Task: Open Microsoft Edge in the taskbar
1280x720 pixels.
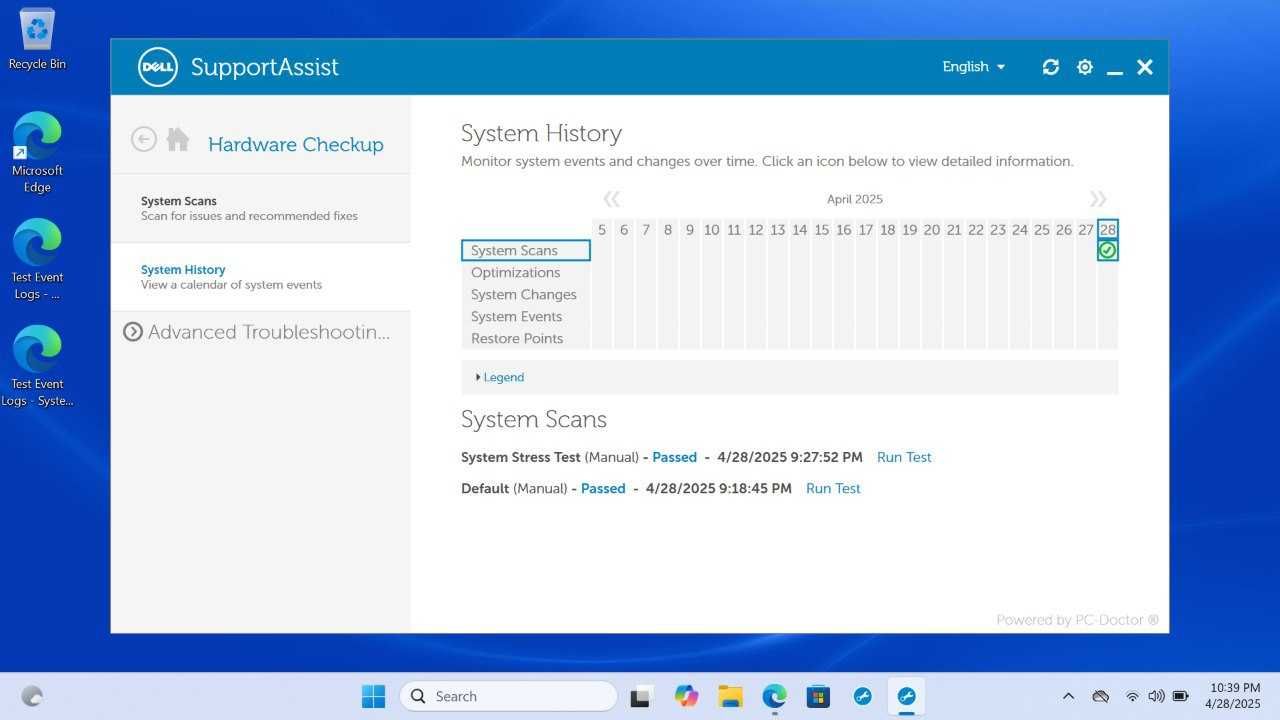Action: [x=774, y=696]
